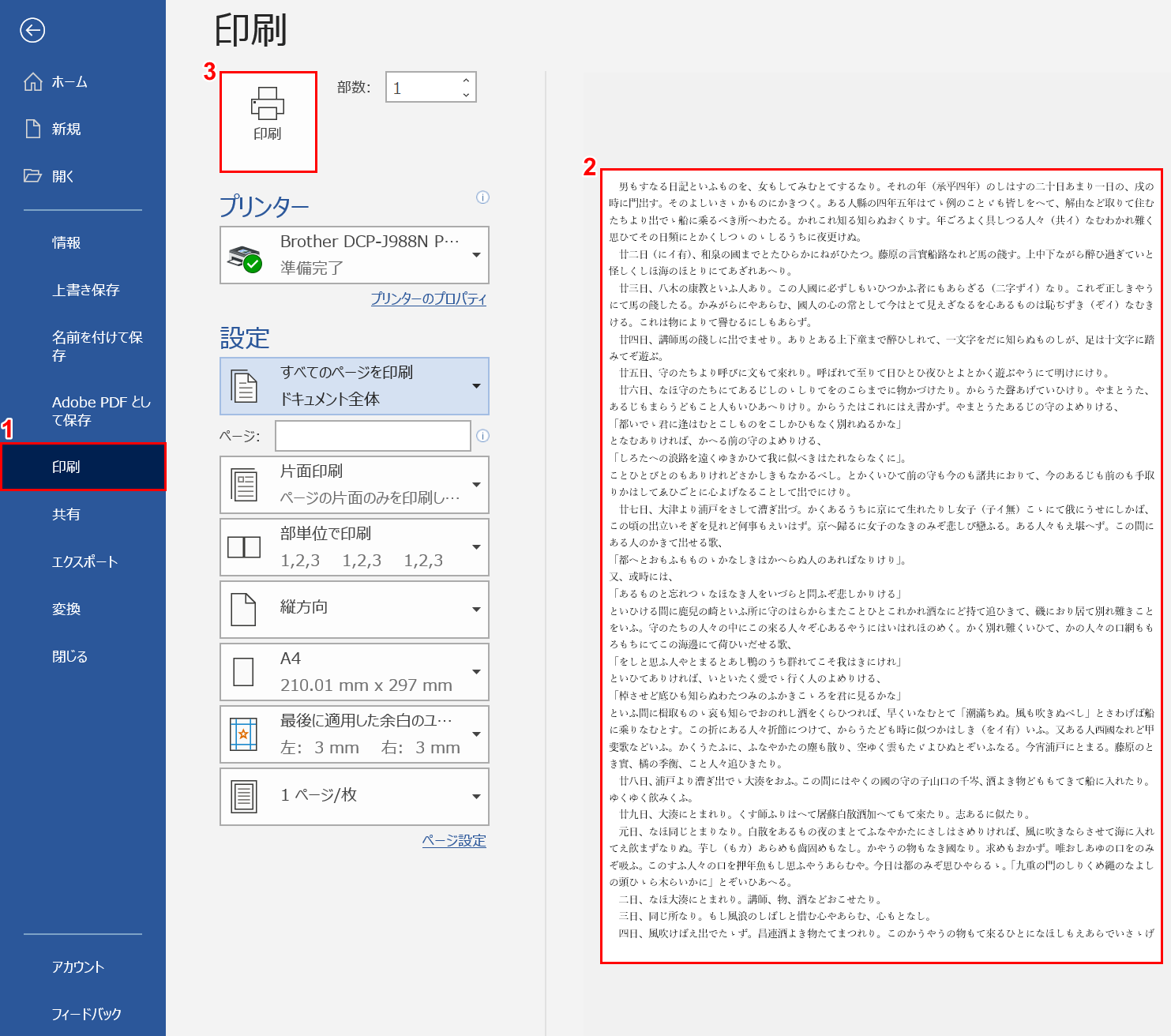Select 情報 in the sidebar
The image size is (1171, 1036).
[x=83, y=242]
